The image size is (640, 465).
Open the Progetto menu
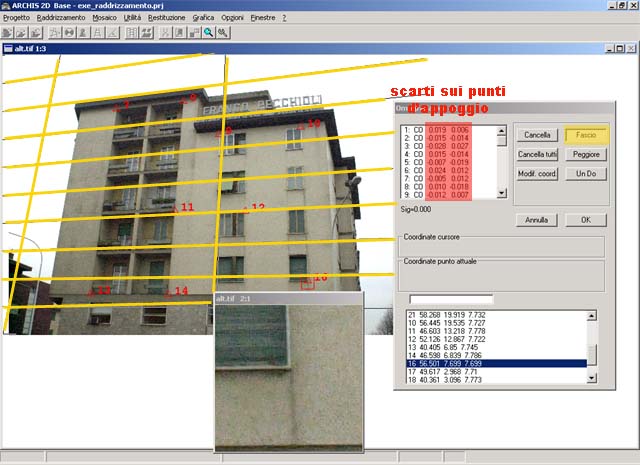tap(16, 18)
